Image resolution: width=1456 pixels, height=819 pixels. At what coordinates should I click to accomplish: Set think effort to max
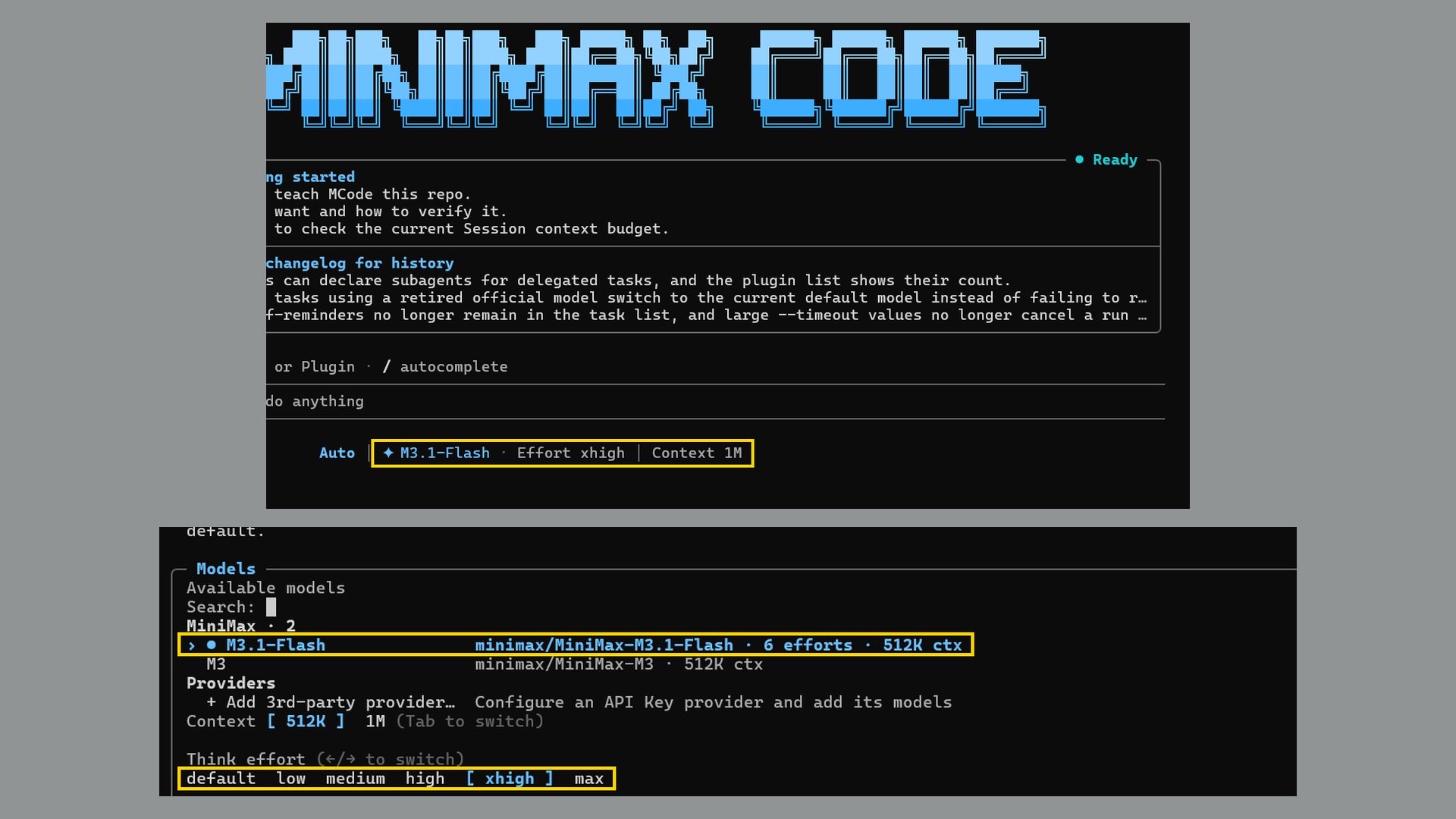(589, 778)
